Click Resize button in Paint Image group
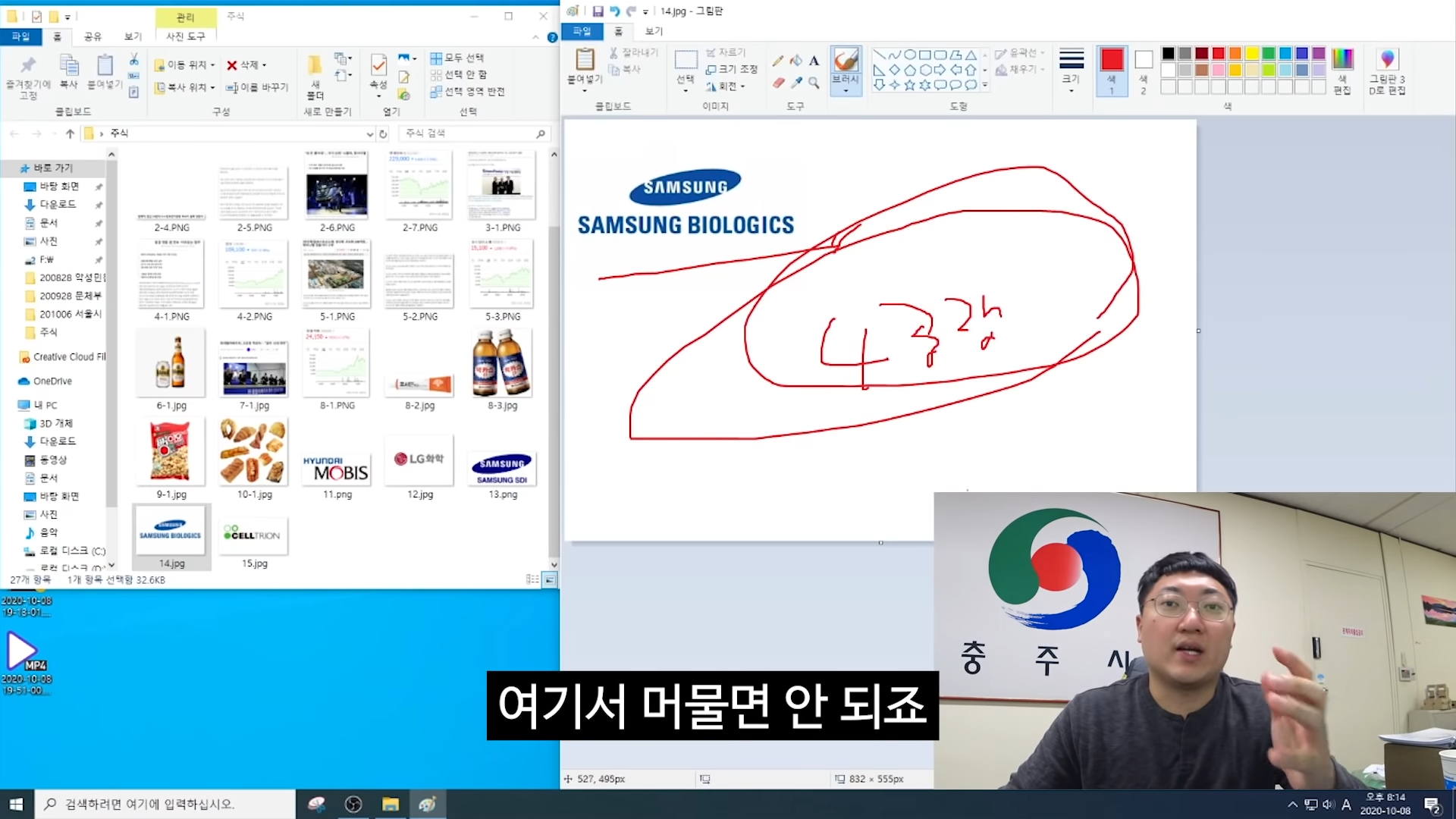 [732, 69]
